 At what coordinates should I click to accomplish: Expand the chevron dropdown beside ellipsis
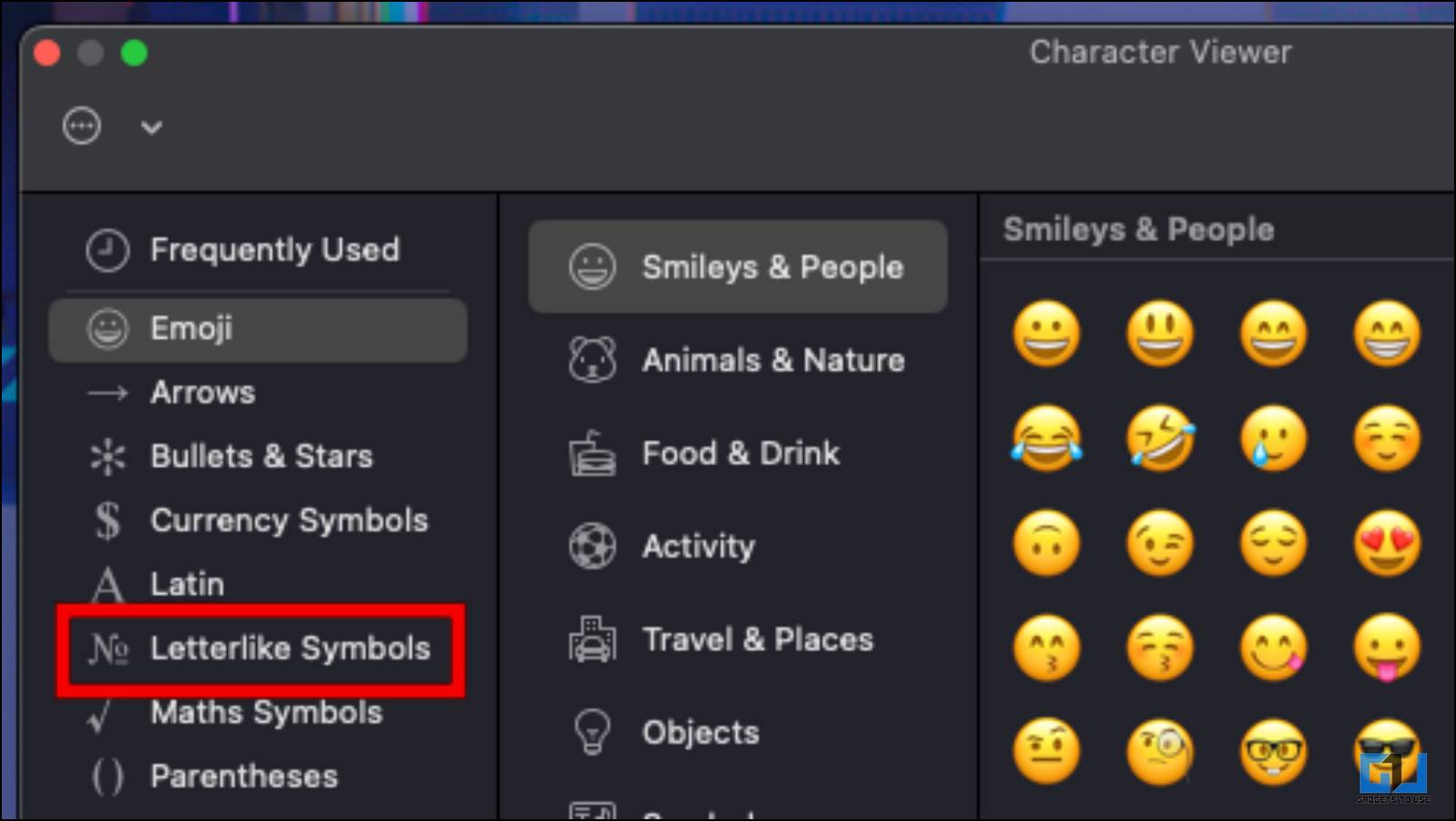tap(152, 128)
